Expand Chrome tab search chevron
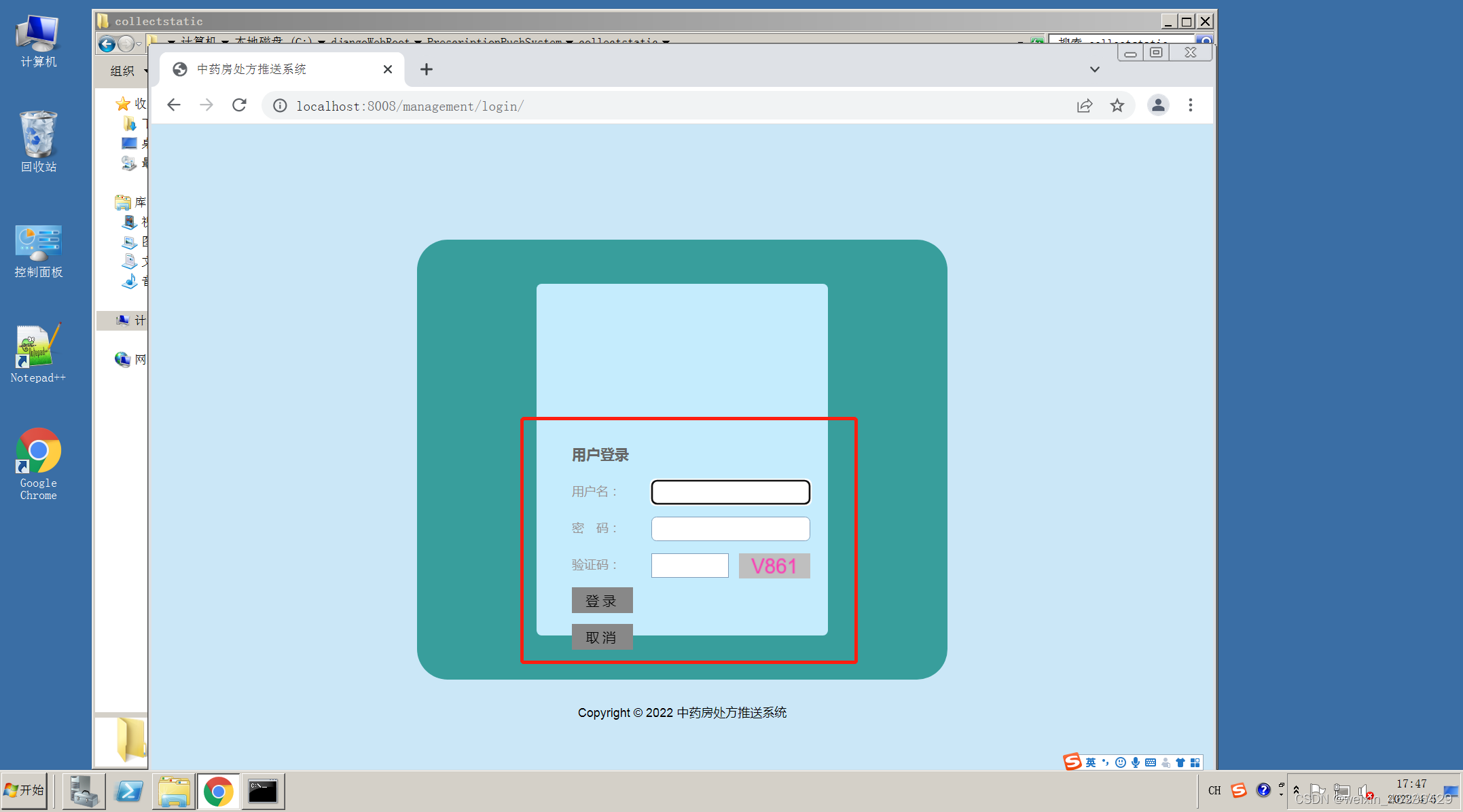Viewport: 1463px width, 812px height. (1094, 69)
